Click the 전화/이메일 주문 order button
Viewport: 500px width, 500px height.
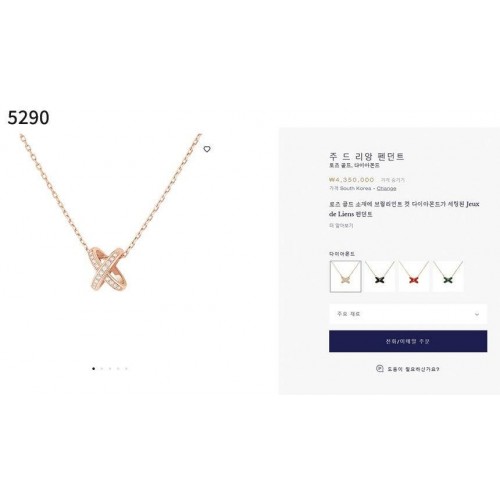(x=408, y=341)
